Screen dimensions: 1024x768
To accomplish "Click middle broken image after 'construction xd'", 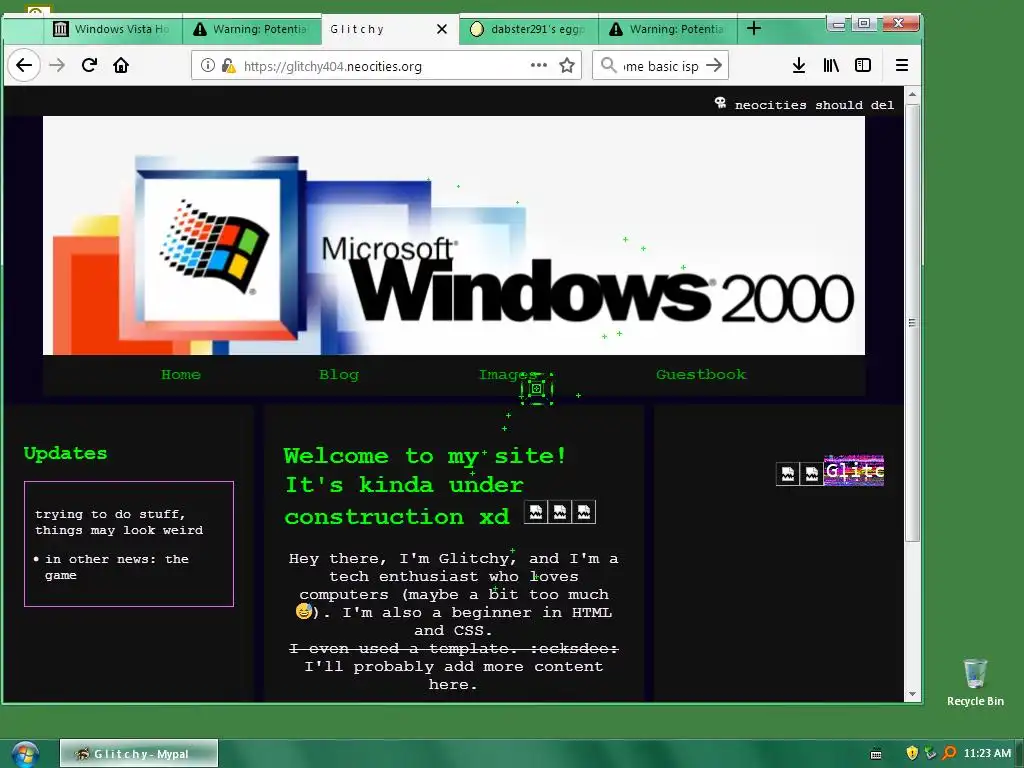I will click(560, 512).
